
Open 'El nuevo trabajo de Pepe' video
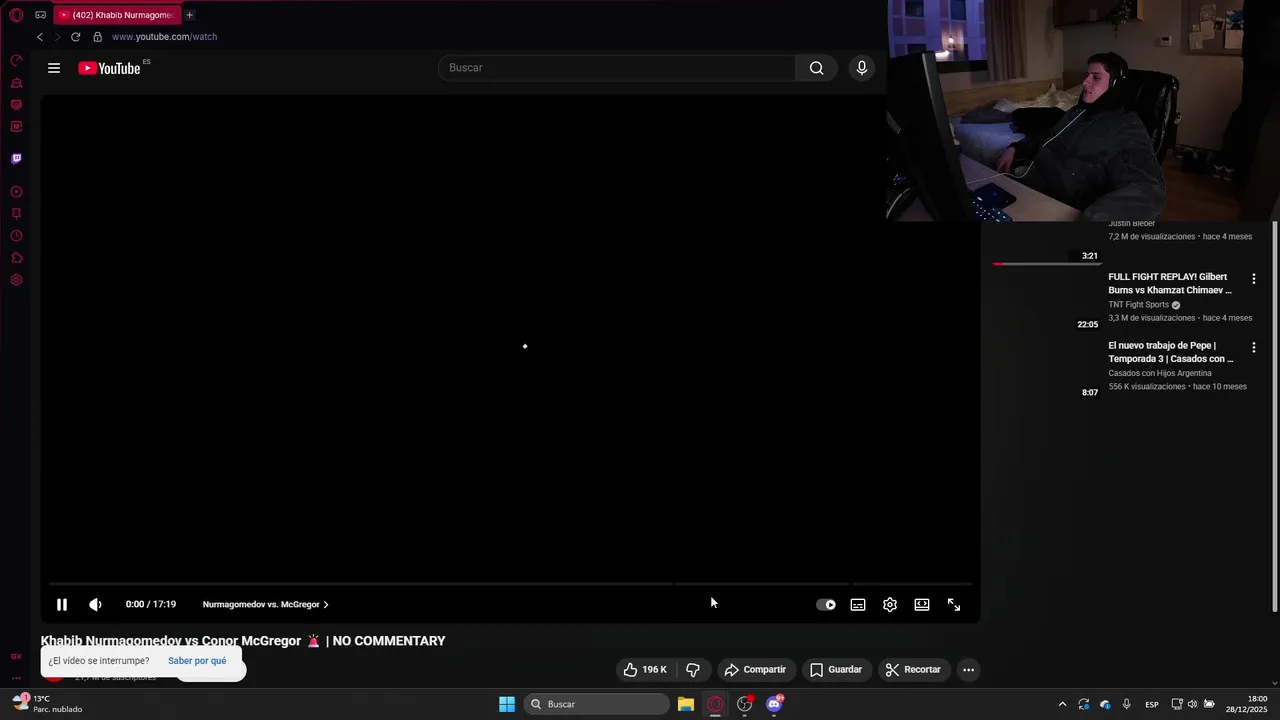pyautogui.click(x=1170, y=352)
